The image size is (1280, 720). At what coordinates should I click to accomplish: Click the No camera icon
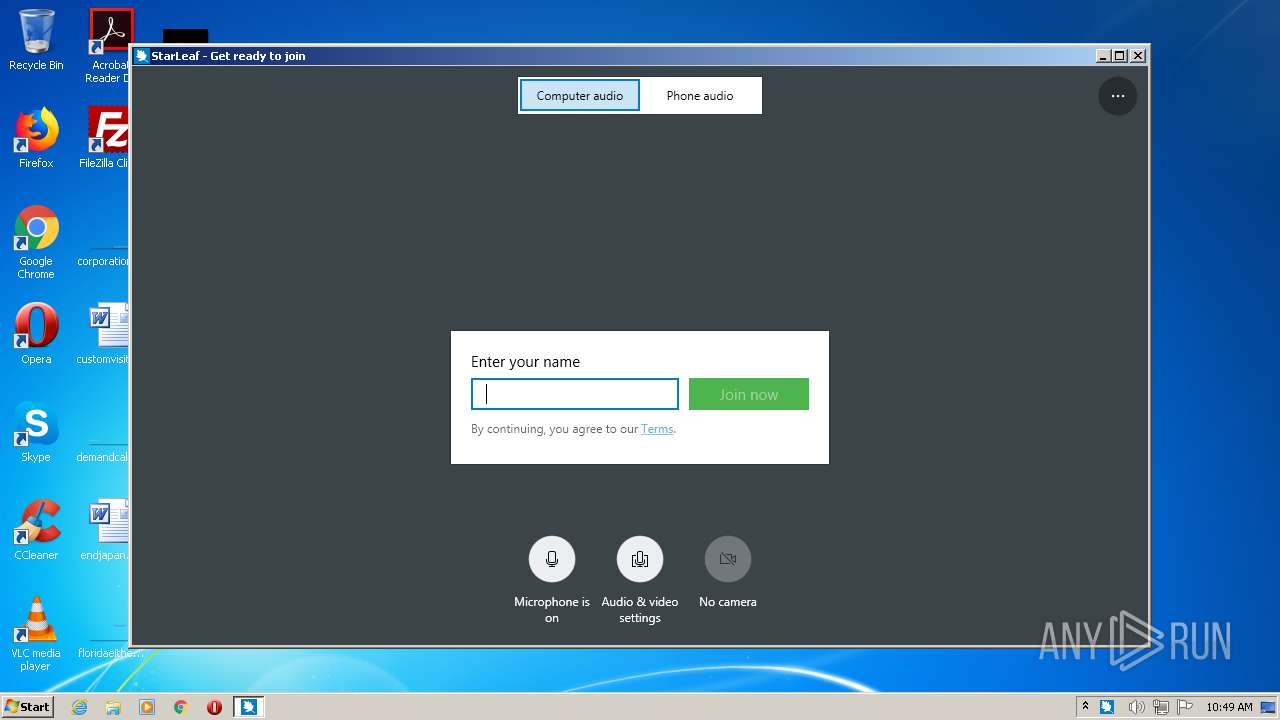point(728,559)
